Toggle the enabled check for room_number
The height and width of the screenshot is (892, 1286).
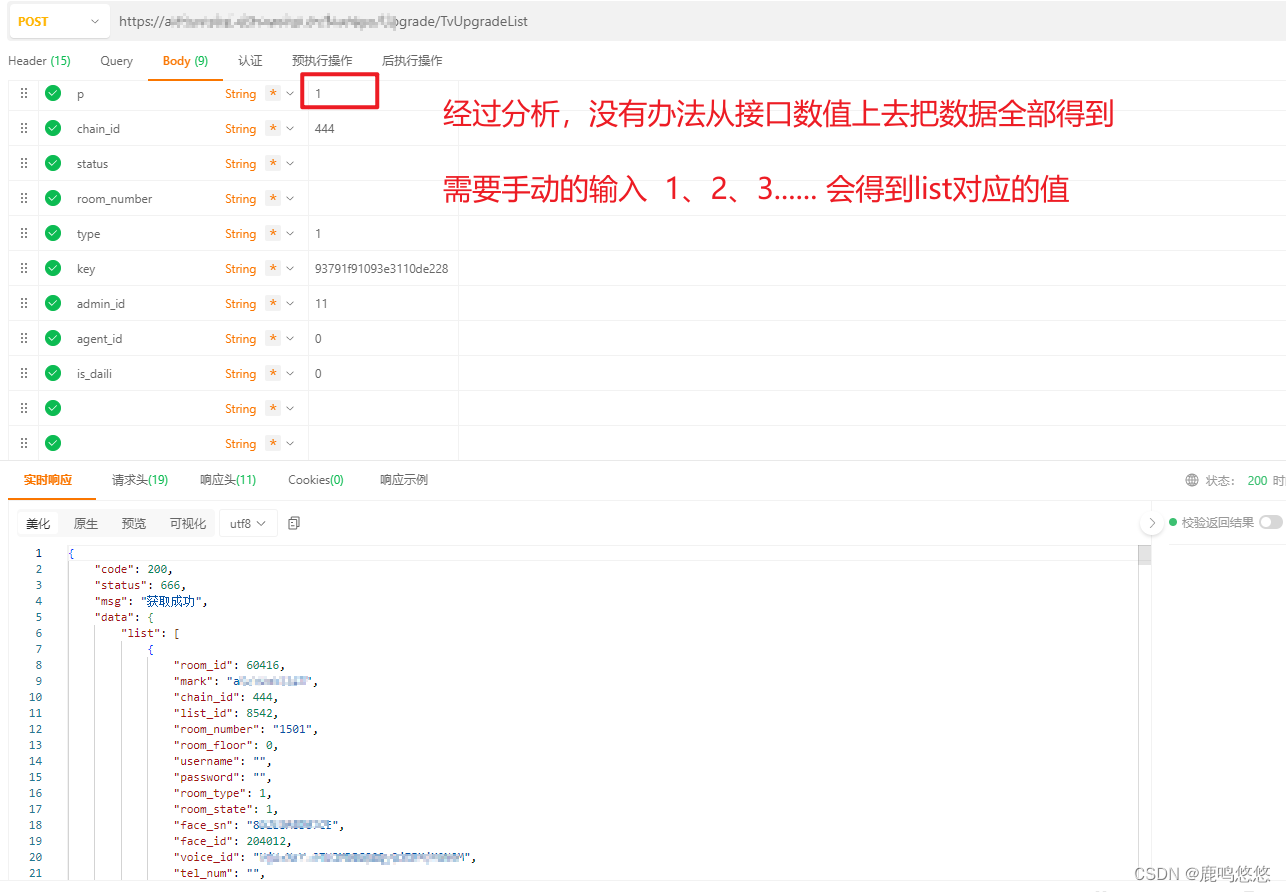coord(53,198)
